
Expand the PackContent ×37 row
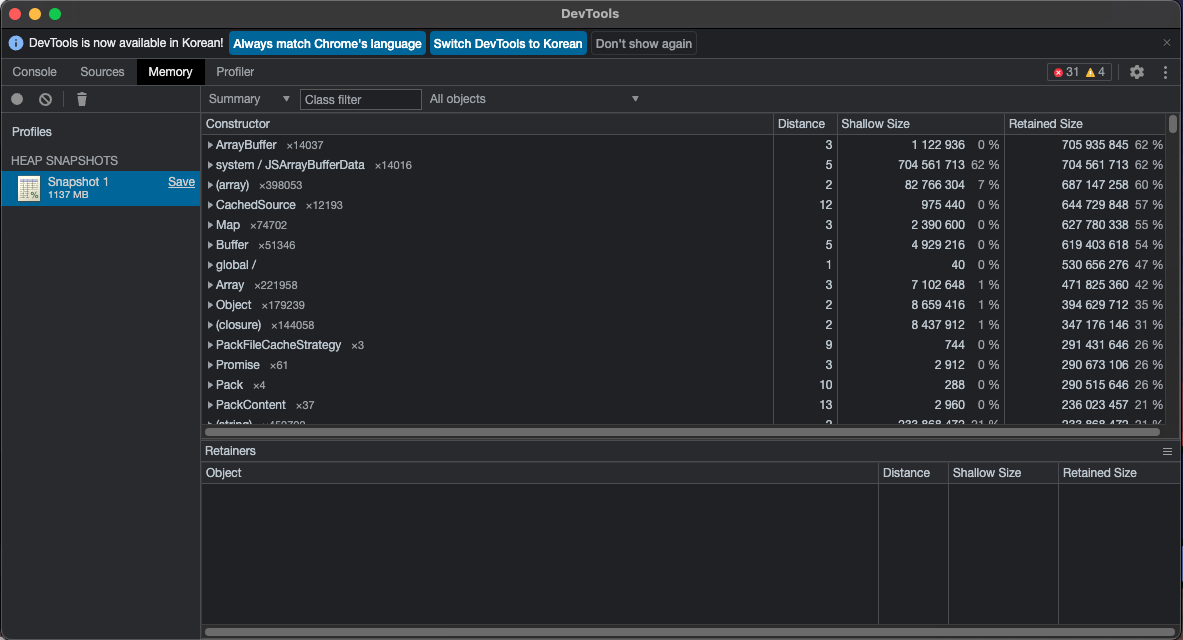[x=210, y=405]
